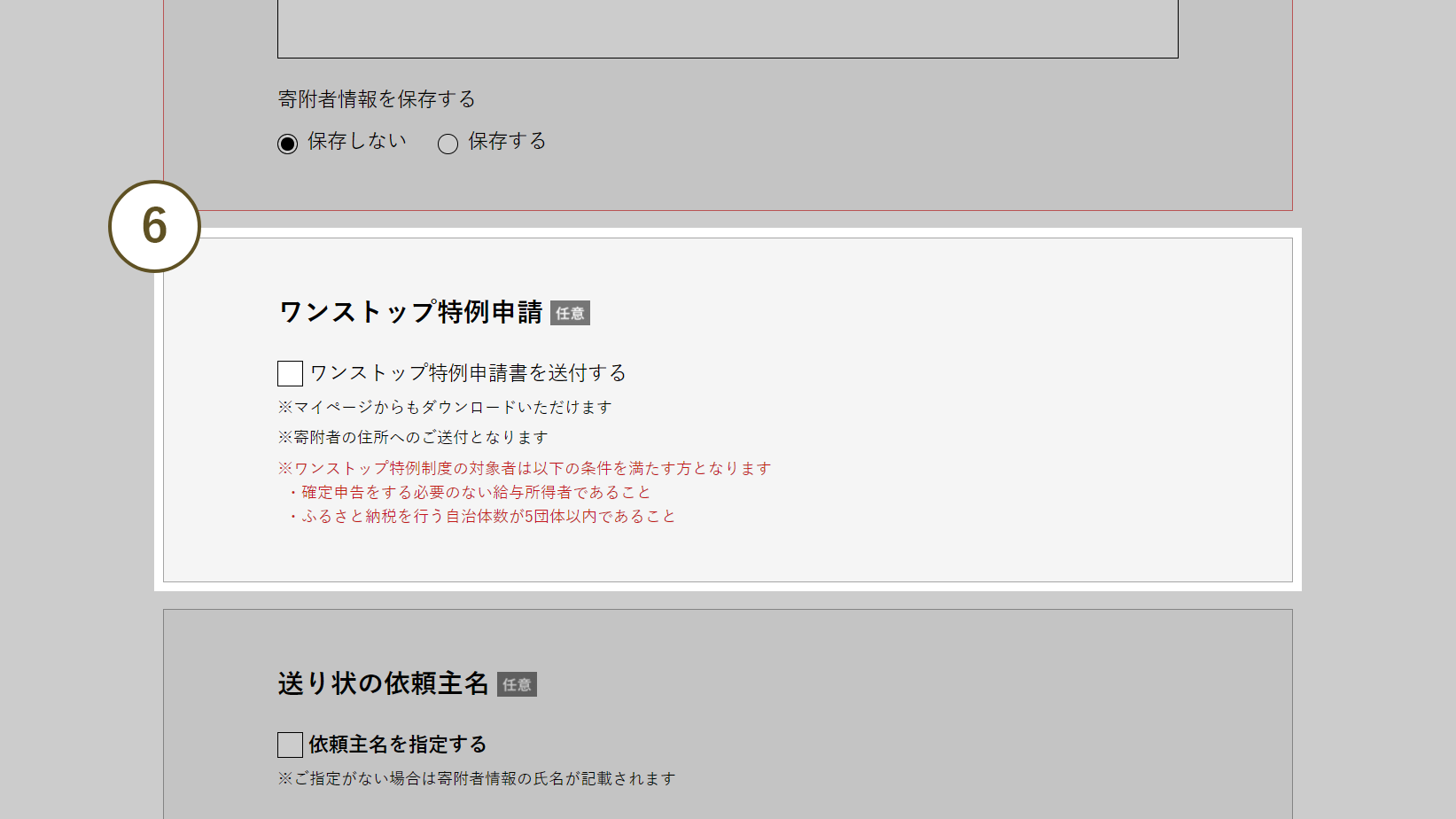Click the 寄附者の住所へのご送付 note
This screenshot has width=1456, height=819.
[x=413, y=437]
